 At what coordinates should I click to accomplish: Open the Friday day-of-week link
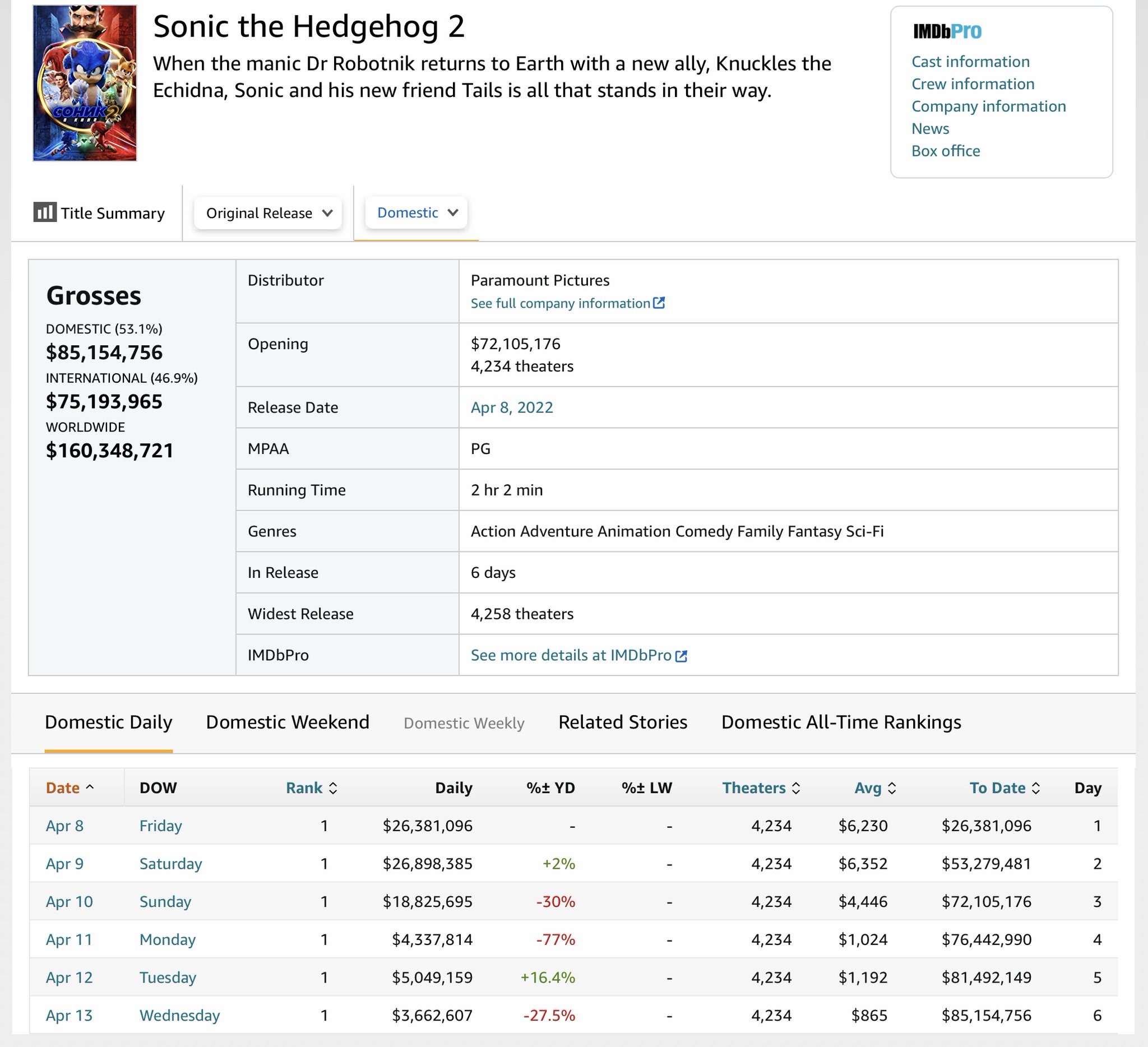click(x=160, y=826)
